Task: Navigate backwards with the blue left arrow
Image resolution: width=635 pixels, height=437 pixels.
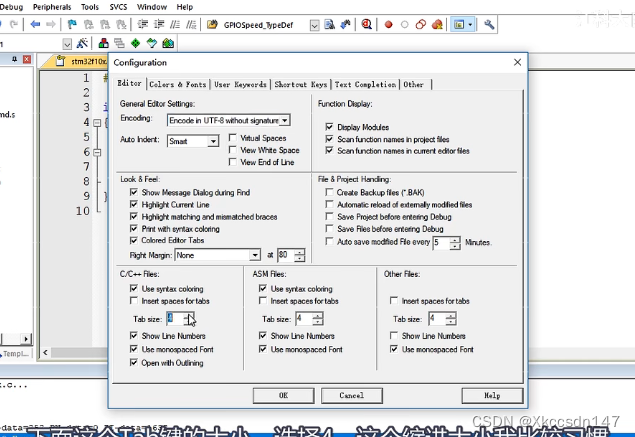Action: click(35, 25)
